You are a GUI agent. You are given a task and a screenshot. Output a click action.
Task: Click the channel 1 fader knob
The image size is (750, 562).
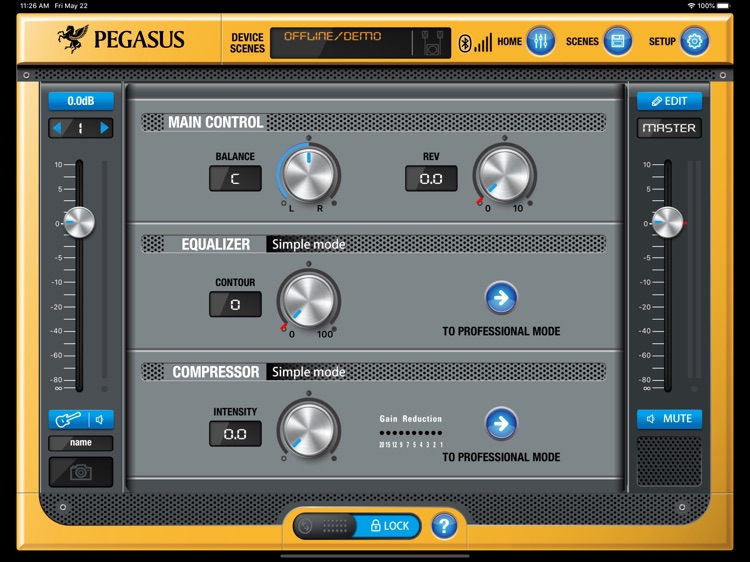(79, 222)
